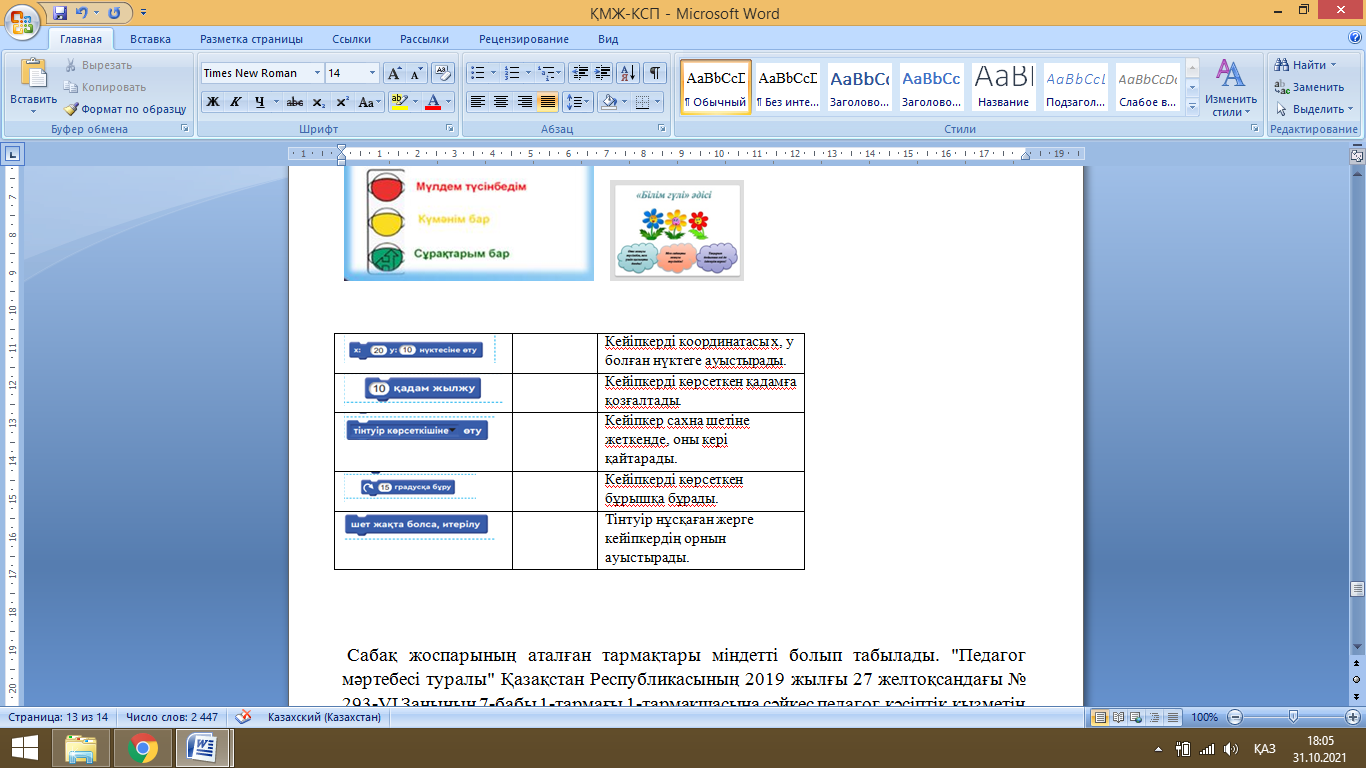Increase font size with the grow font icon

(394, 73)
